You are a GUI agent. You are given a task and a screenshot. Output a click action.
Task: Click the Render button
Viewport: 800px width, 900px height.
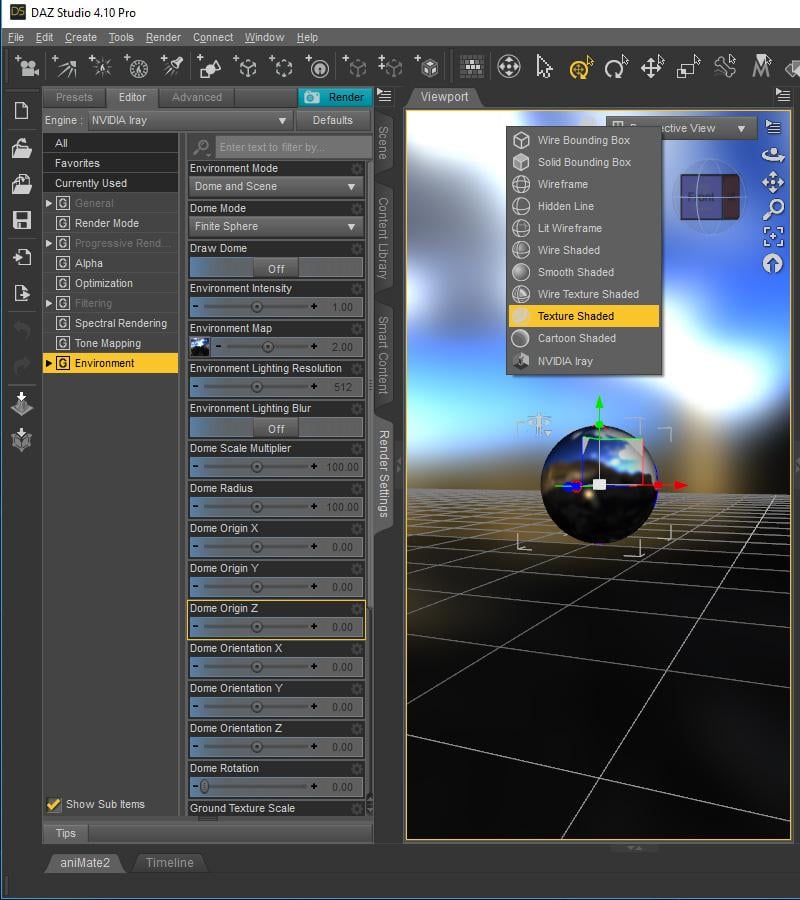(335, 98)
